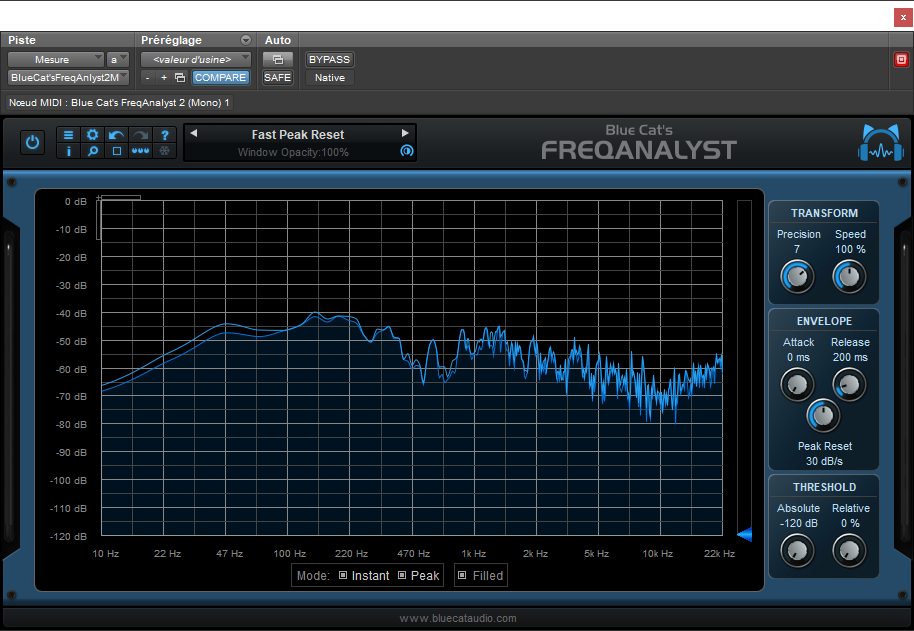Click the round MIDI/presets icon beside Window Opacity

click(407, 151)
